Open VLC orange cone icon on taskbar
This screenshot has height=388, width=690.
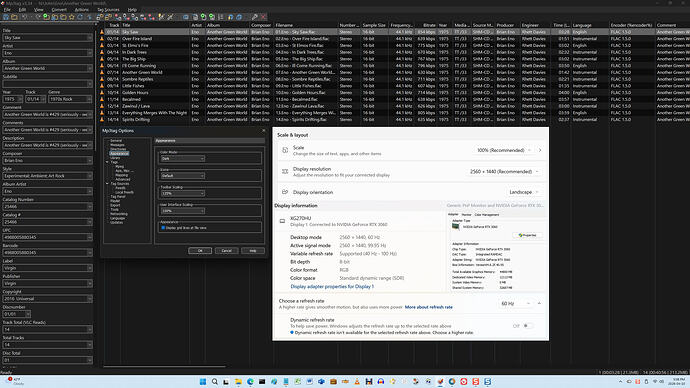pos(357,382)
